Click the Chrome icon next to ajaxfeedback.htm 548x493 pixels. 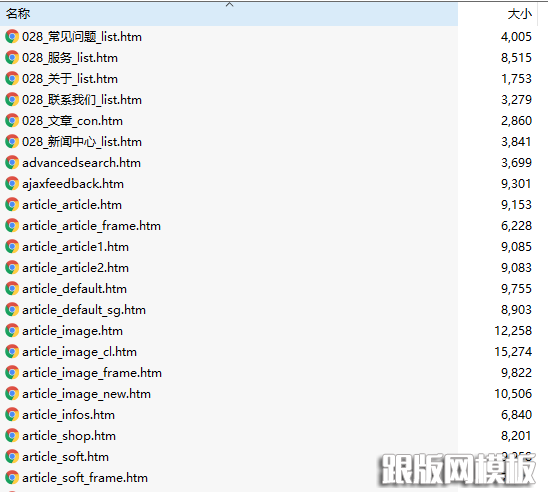pyautogui.click(x=12, y=184)
